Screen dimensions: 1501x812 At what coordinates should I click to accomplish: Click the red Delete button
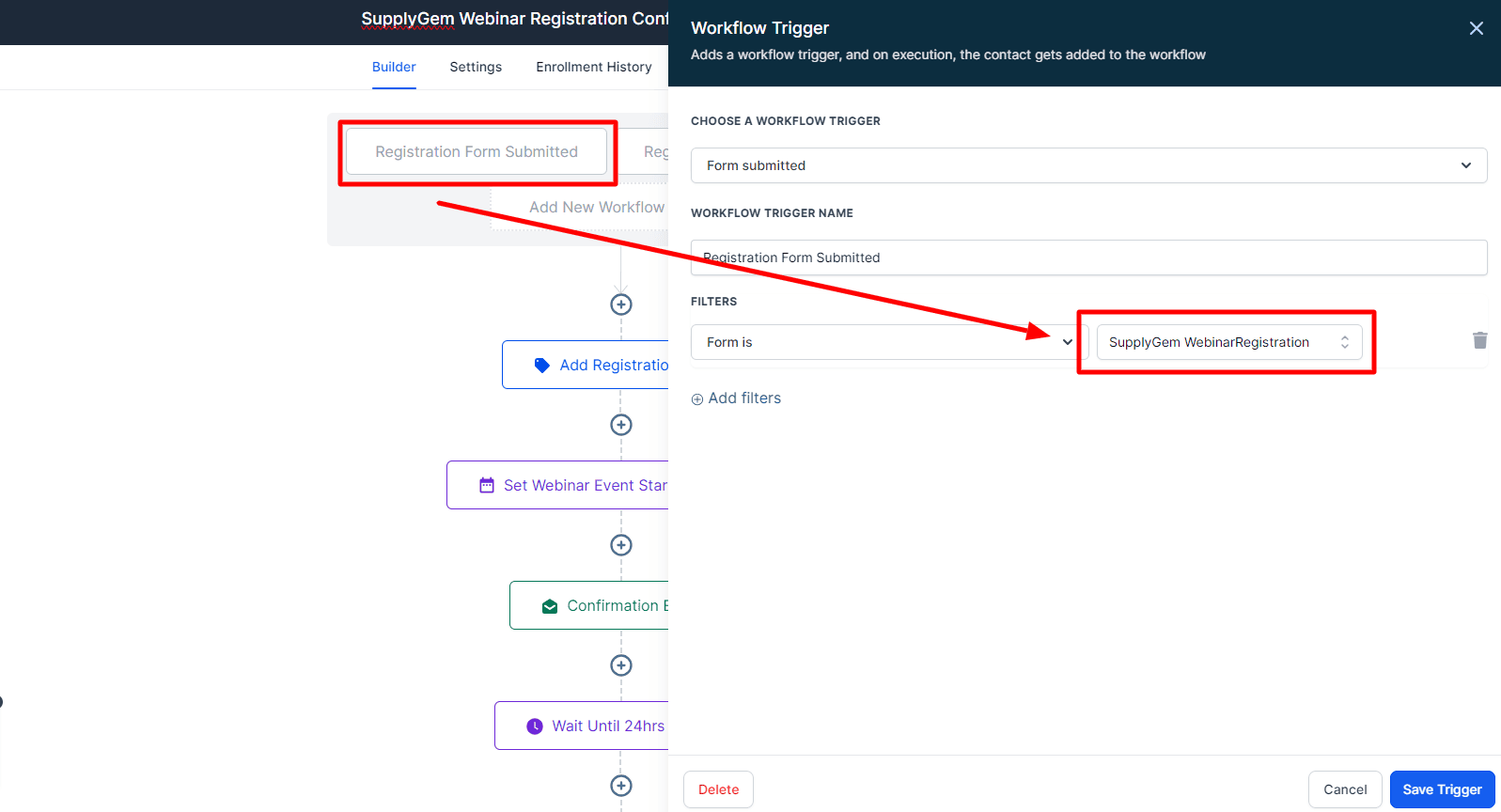pos(718,789)
